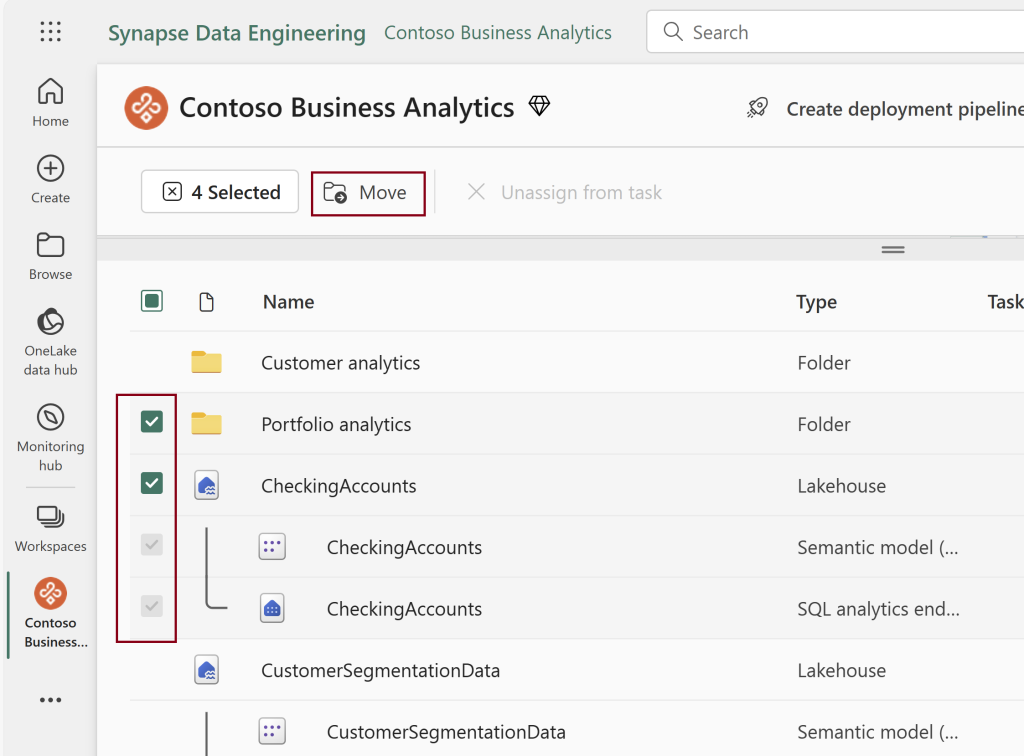
Task: Open the Customer analytics folder
Action: tap(340, 363)
